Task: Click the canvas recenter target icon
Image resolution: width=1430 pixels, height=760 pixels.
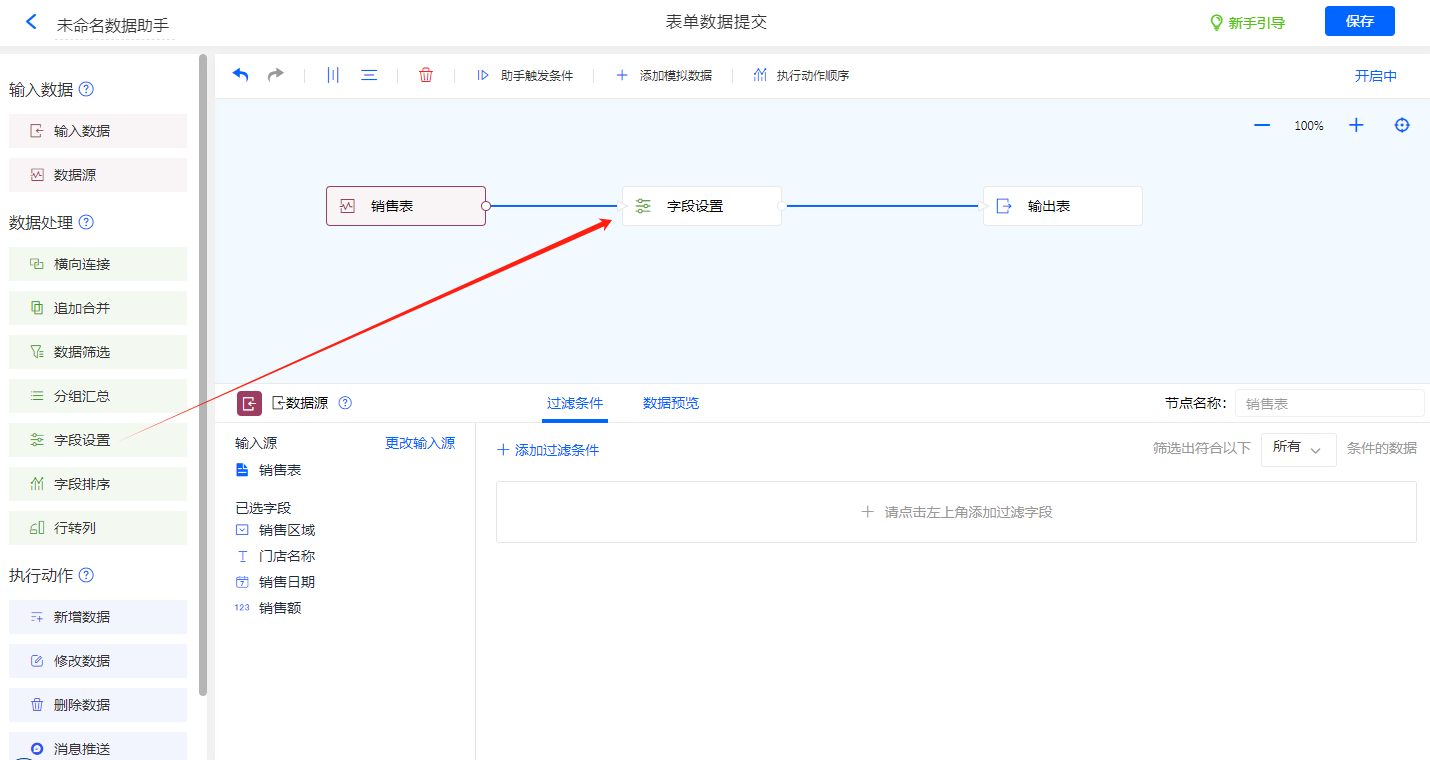Action: coord(1402,125)
